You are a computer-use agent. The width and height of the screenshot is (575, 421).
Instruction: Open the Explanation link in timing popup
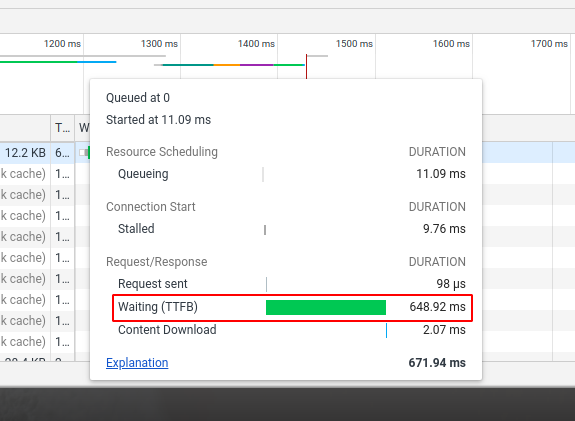coord(137,363)
